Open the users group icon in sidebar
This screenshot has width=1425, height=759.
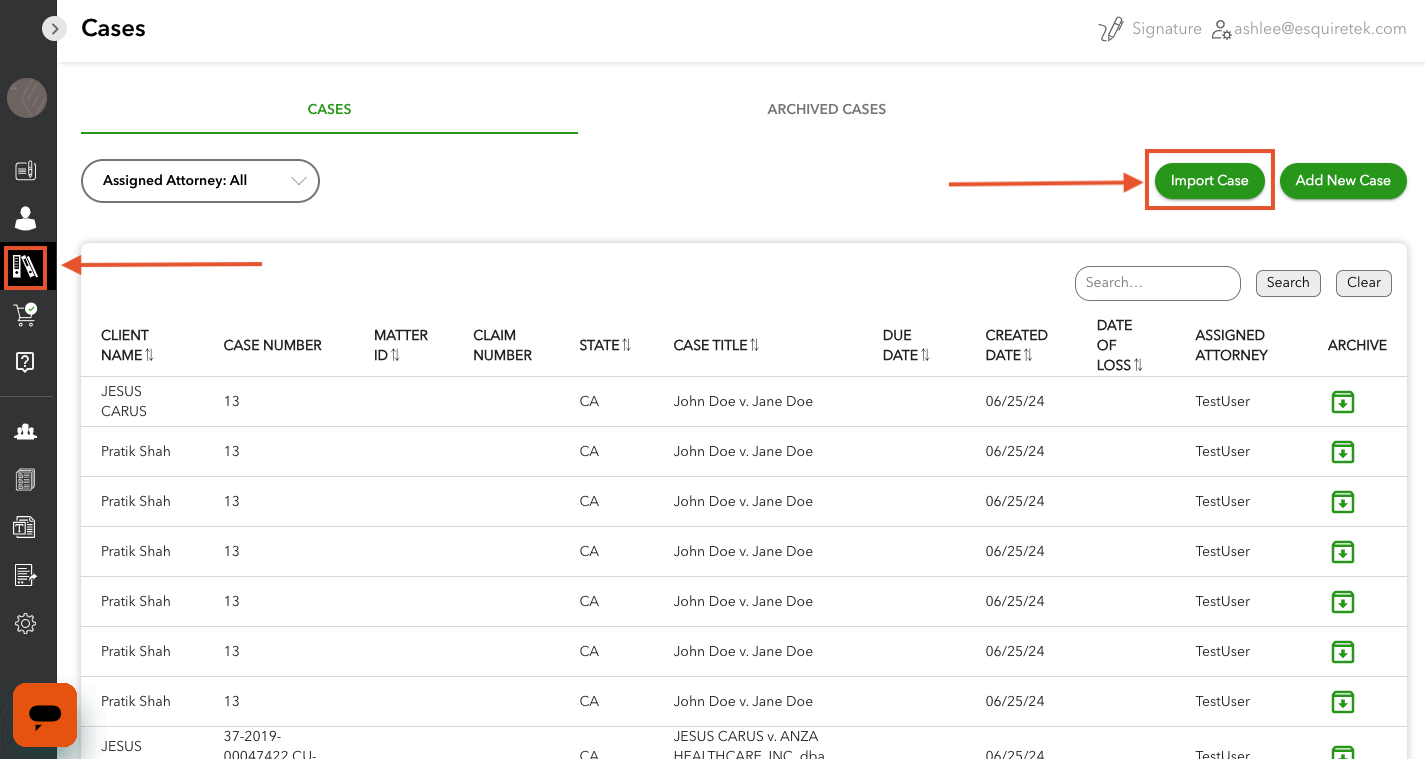(x=25, y=432)
